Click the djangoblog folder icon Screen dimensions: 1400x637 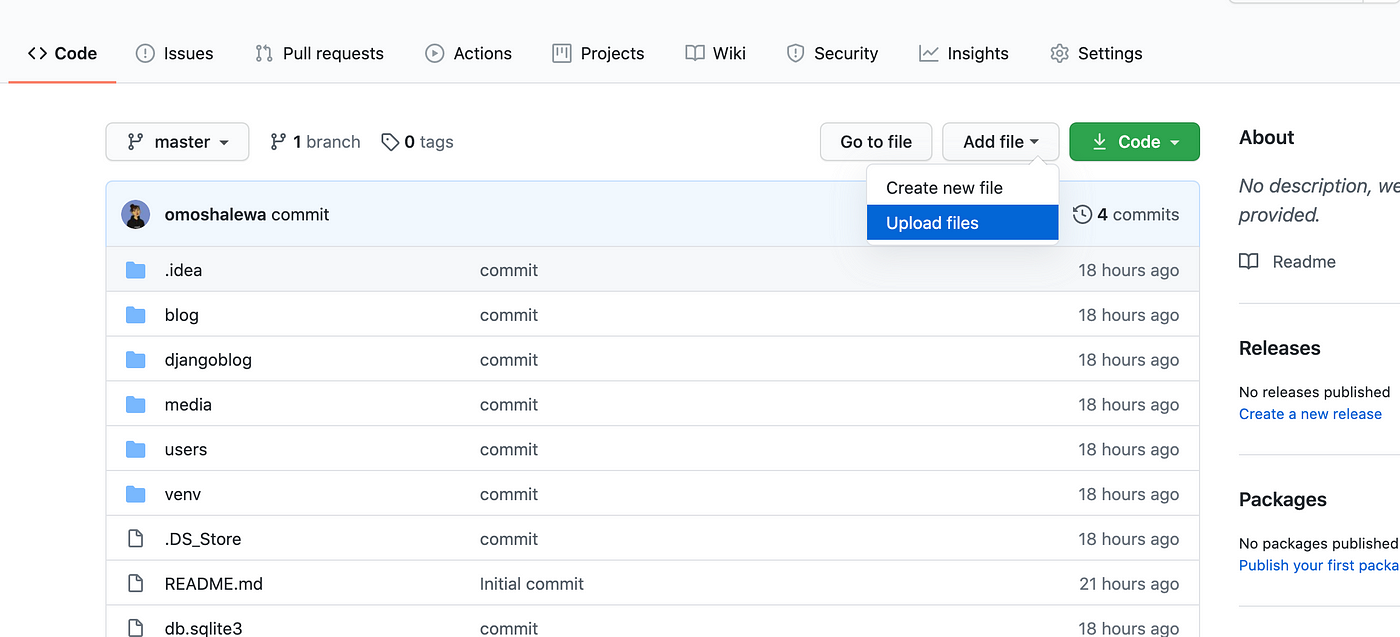(x=136, y=360)
